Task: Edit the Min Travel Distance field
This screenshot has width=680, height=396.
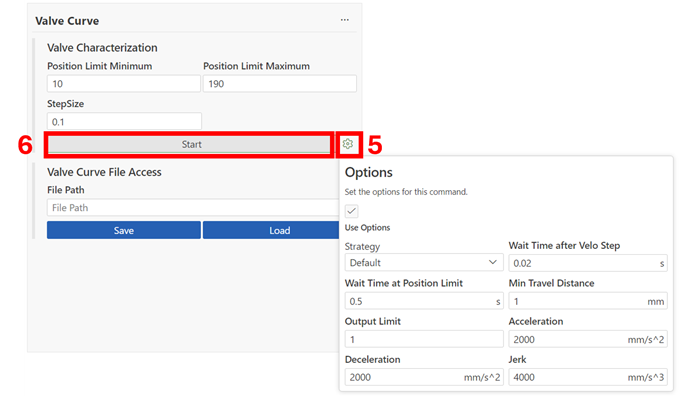Action: (588, 301)
